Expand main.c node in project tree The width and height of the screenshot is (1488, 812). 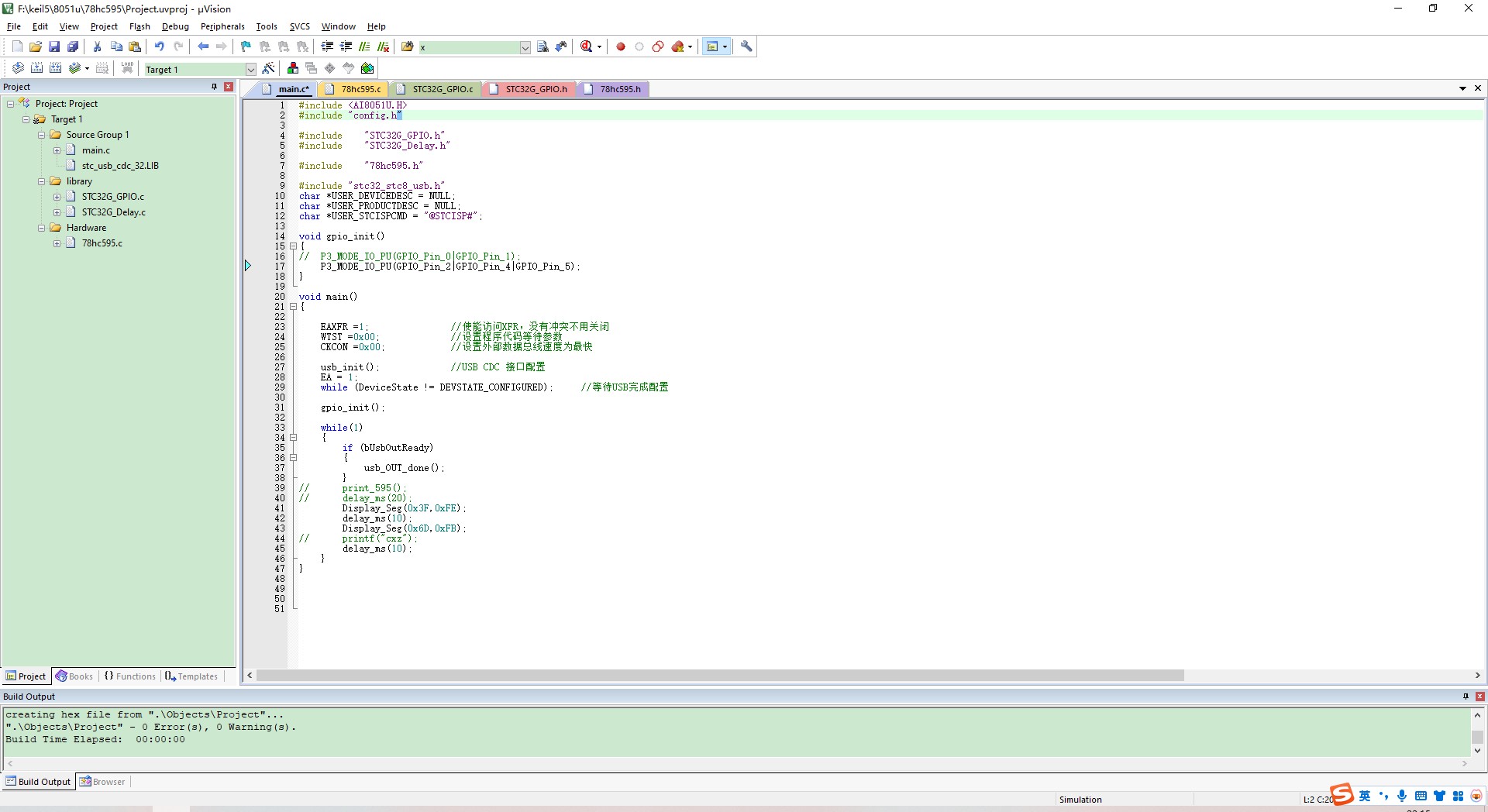57,150
